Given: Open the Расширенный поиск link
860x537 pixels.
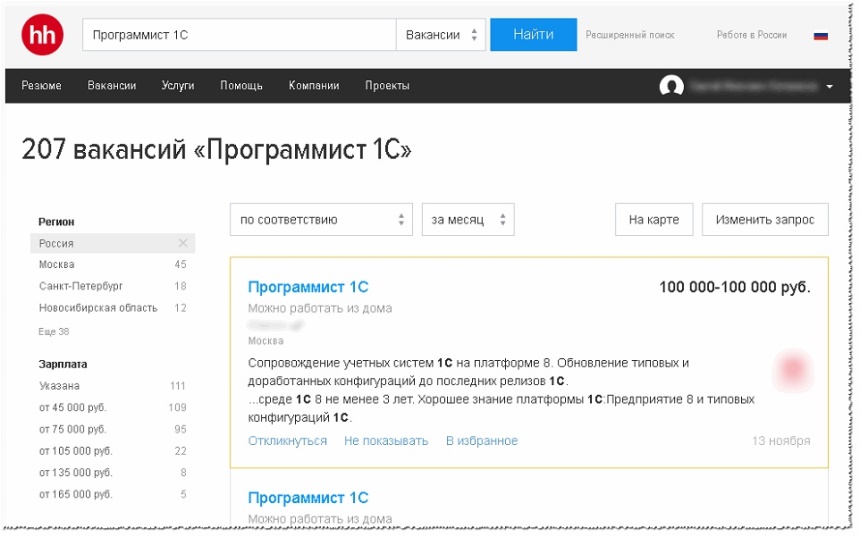Looking at the screenshot, I should pyautogui.click(x=630, y=35).
